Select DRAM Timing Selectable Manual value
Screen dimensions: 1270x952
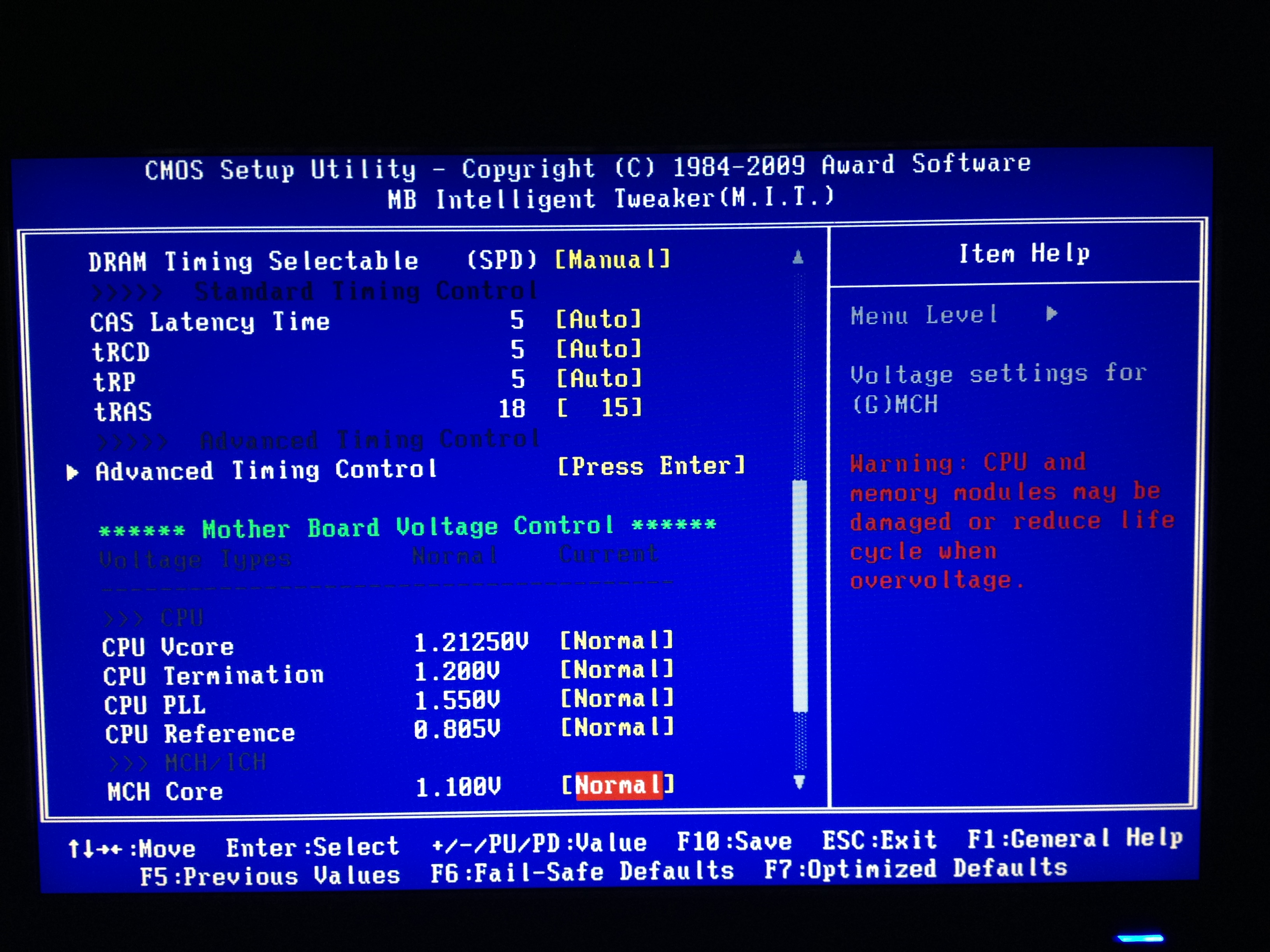(x=612, y=260)
